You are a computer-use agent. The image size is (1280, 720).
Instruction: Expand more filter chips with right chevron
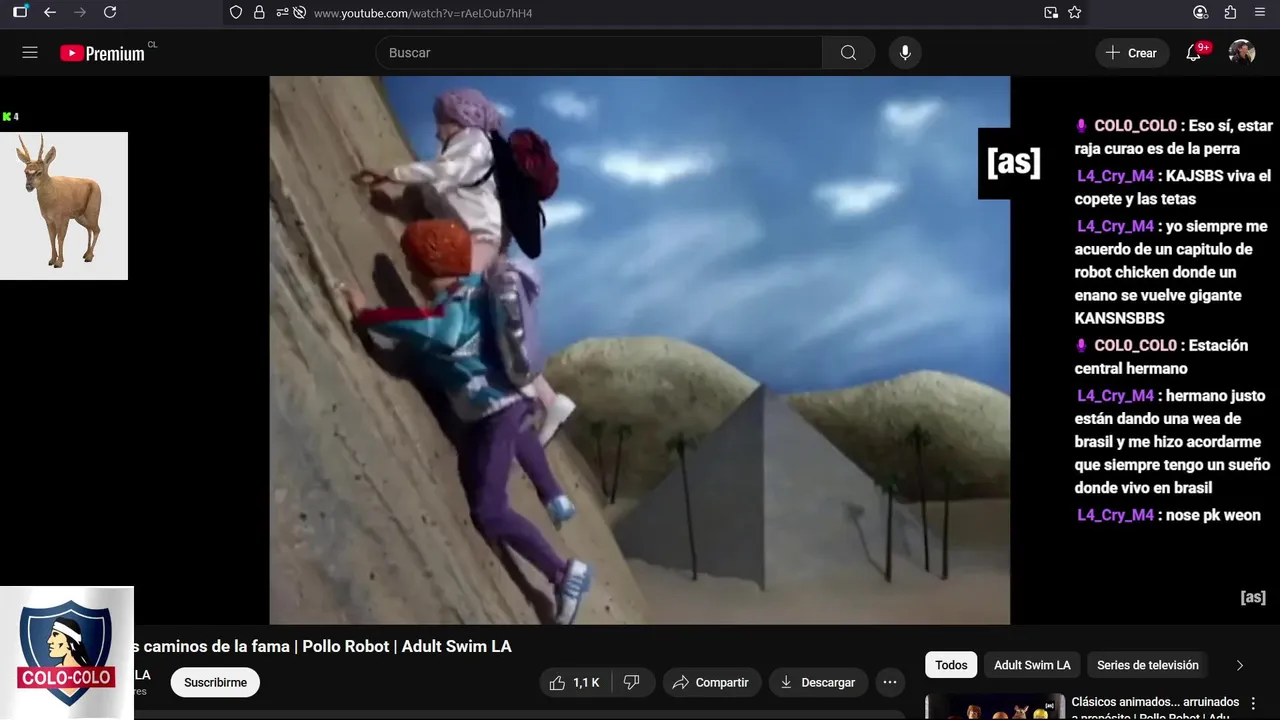point(1240,665)
